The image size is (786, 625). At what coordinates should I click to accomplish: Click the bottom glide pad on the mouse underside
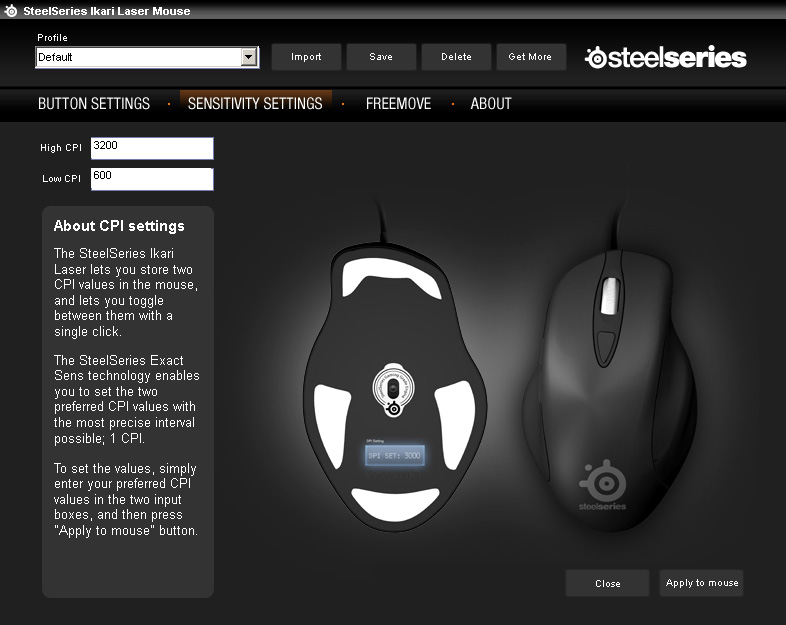coord(396,504)
